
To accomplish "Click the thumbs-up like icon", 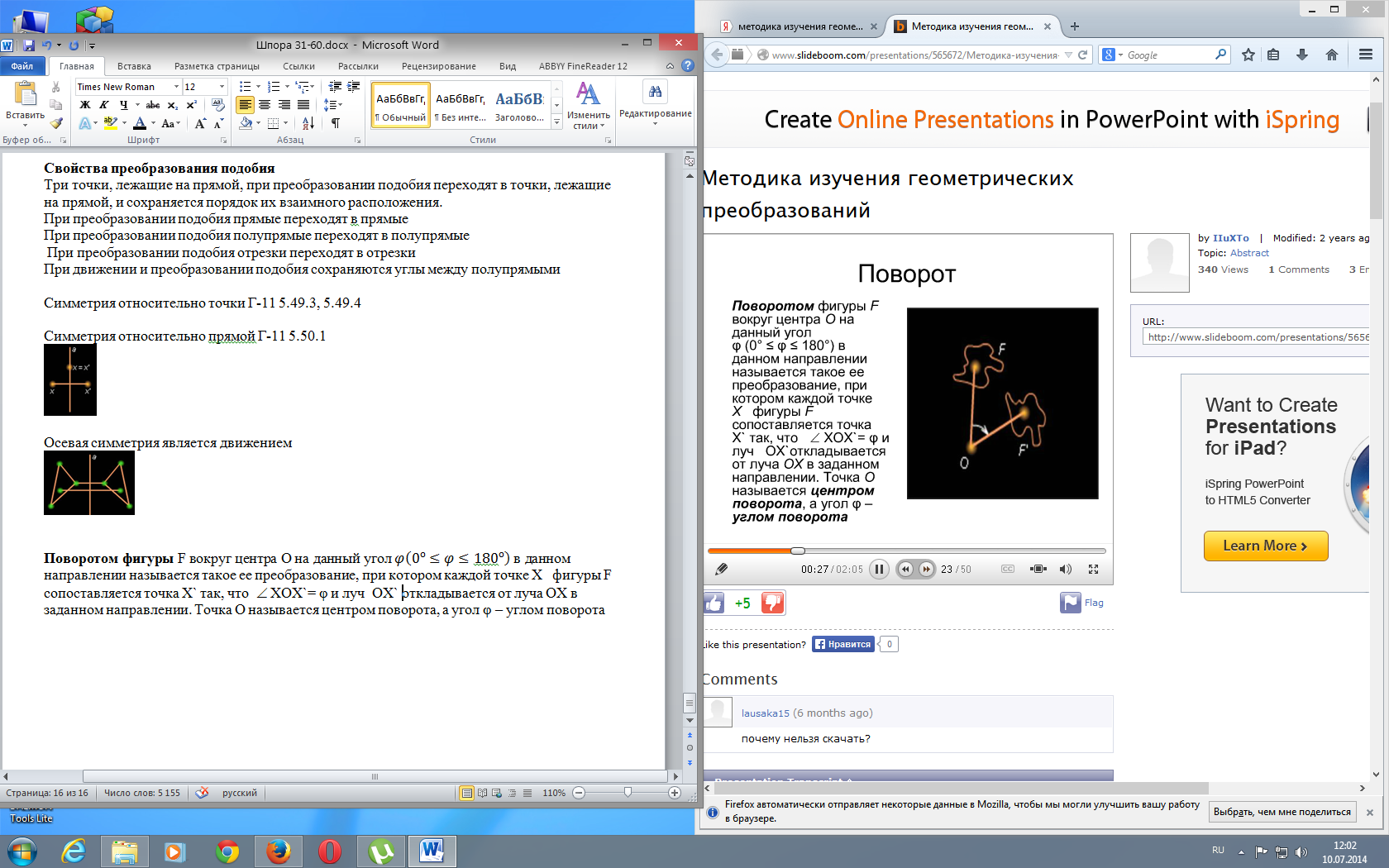I will 714,603.
